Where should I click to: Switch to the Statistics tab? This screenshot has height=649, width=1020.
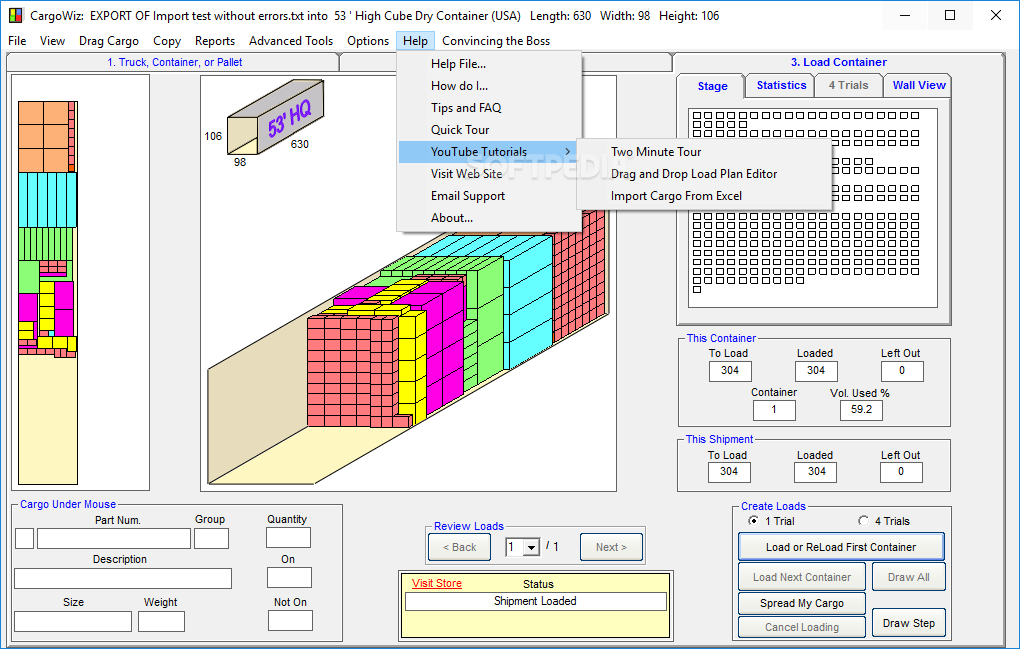tap(781, 85)
